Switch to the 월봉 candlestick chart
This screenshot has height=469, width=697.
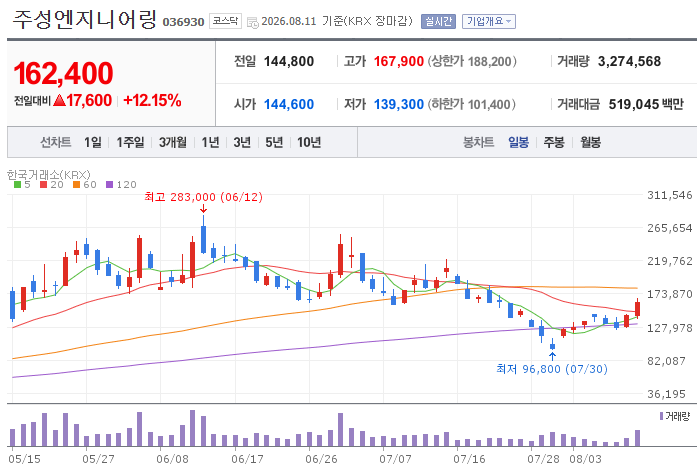590,142
